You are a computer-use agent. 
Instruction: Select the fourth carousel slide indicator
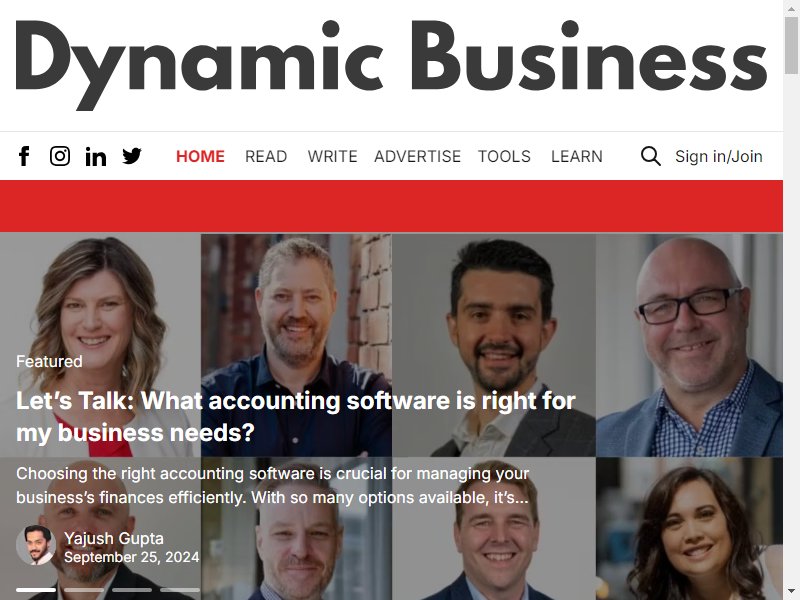[x=180, y=590]
